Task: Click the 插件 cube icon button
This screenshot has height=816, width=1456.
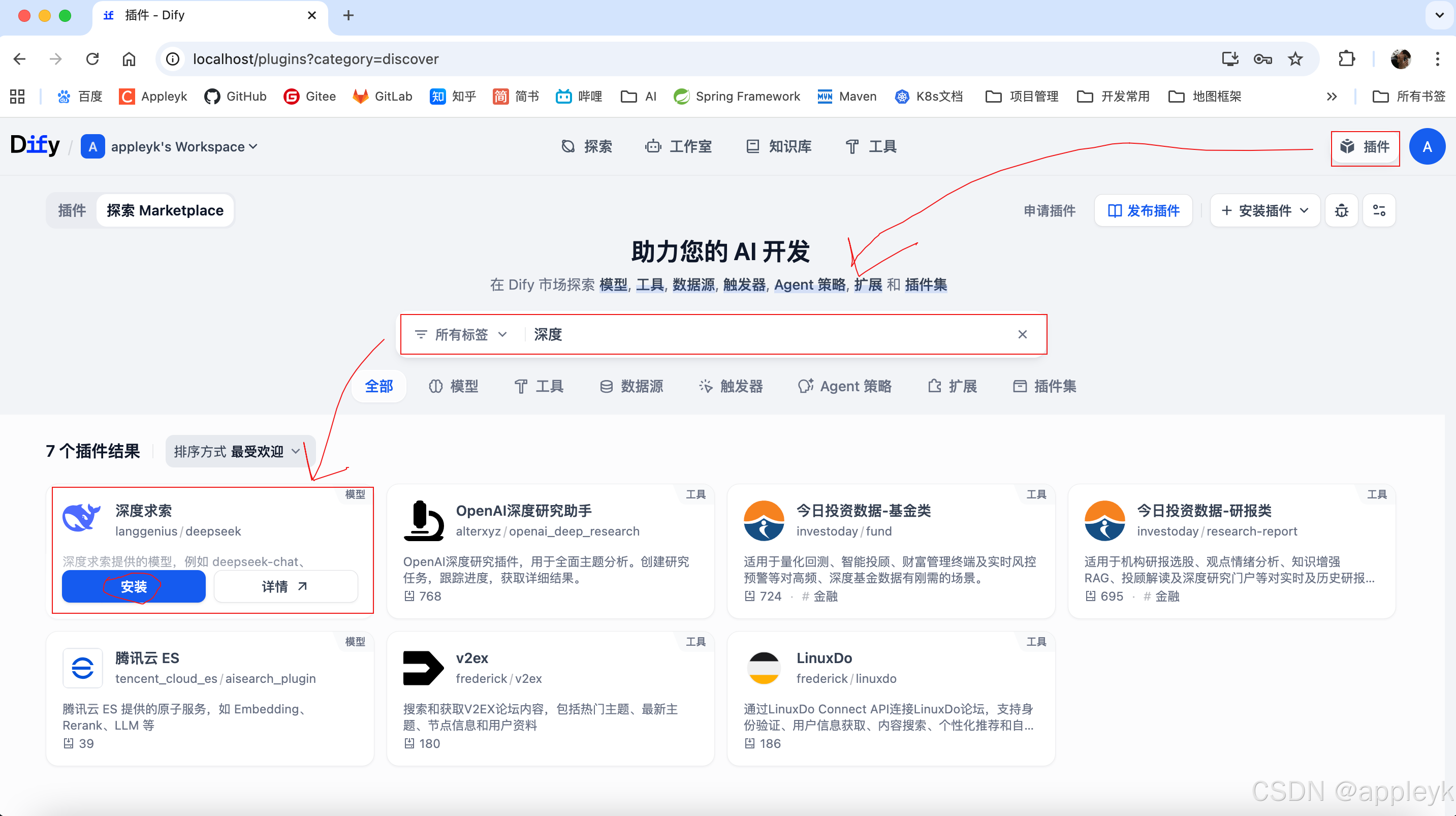Action: tap(1365, 147)
